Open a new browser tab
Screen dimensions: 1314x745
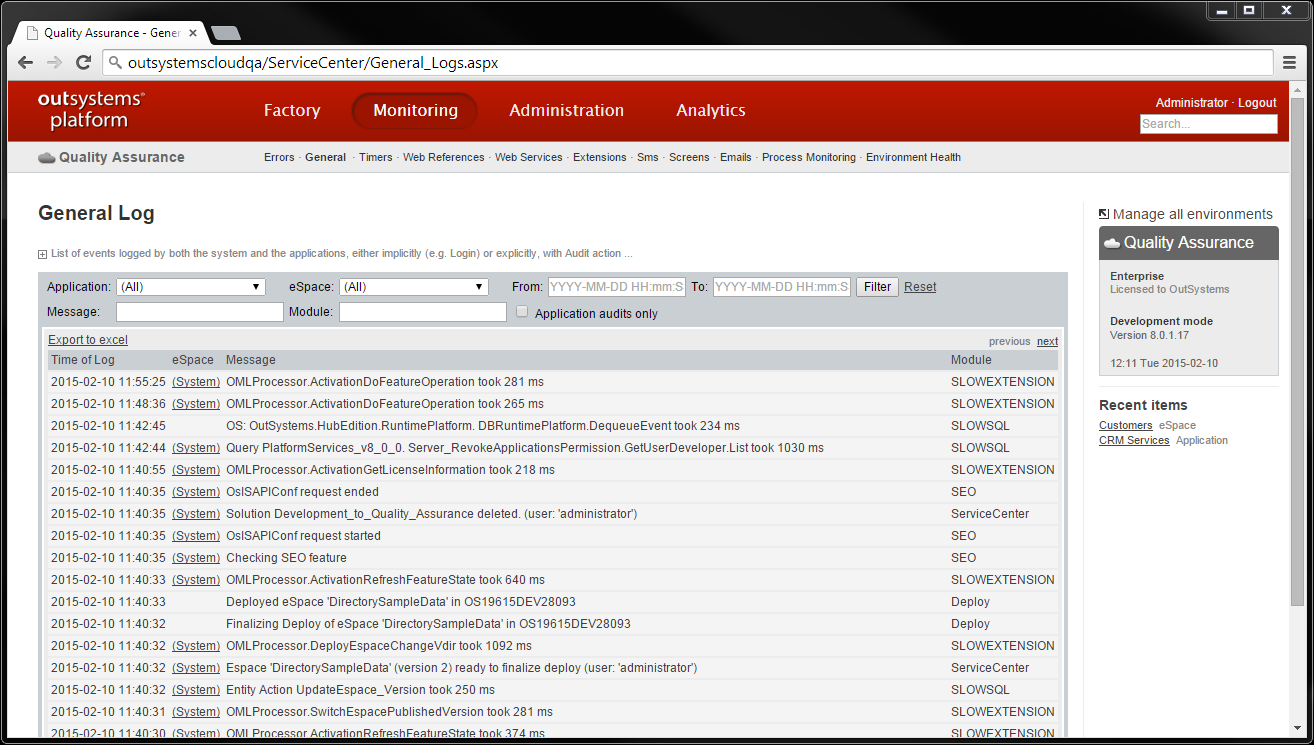225,32
